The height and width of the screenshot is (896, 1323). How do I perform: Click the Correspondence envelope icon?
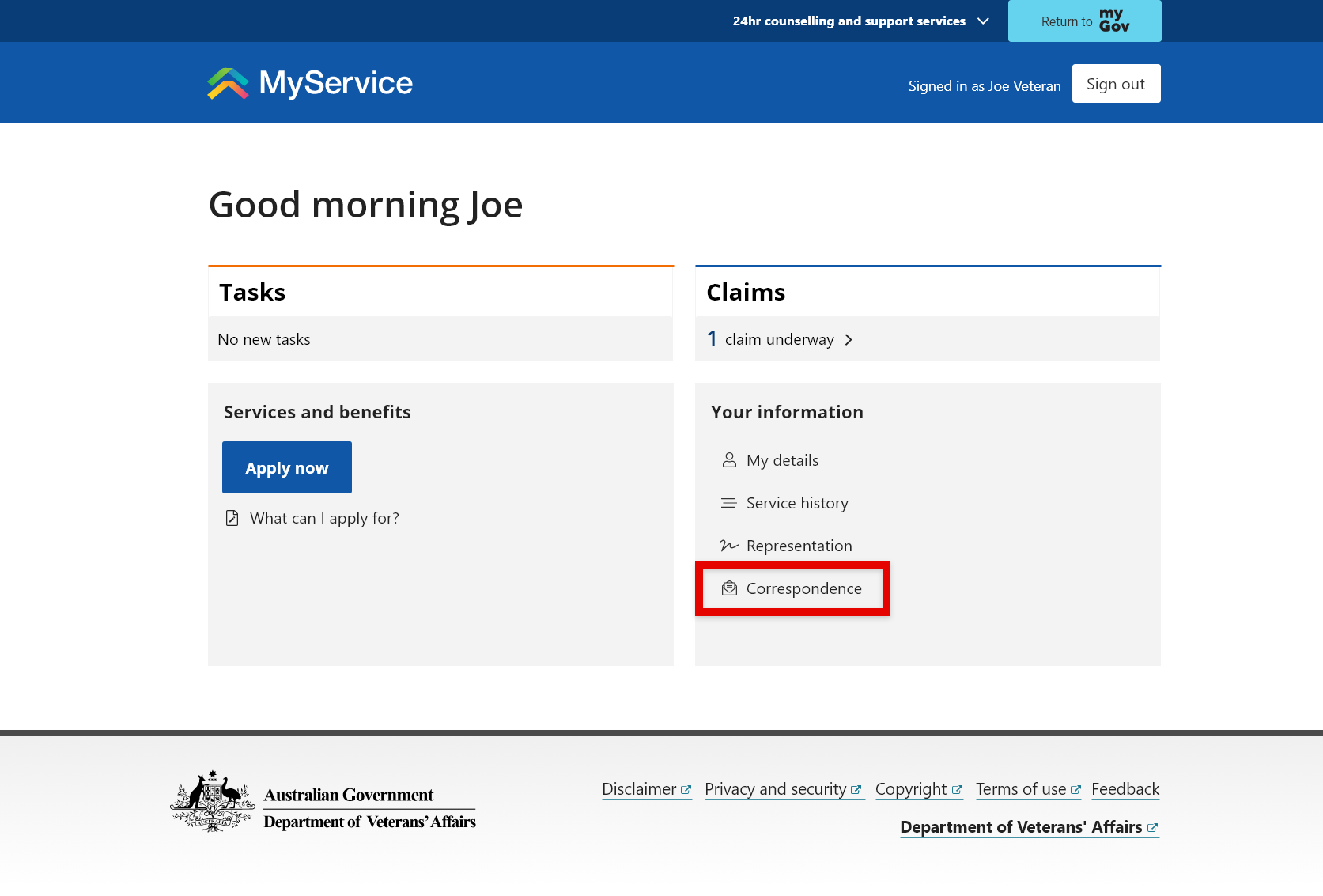click(729, 588)
